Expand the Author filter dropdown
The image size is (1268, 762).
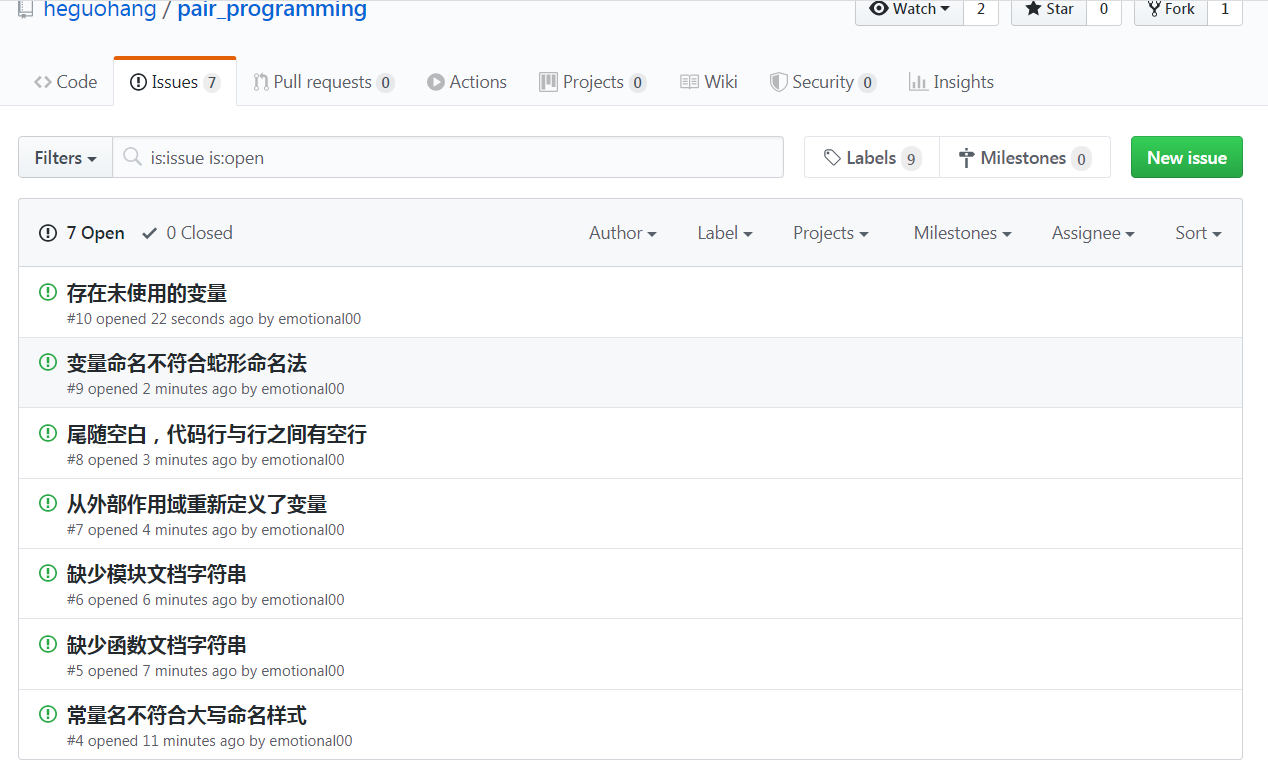[x=623, y=233]
